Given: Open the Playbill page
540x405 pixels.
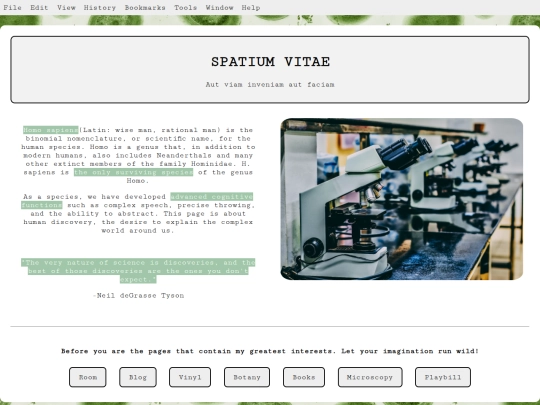Looking at the screenshot, I should click(x=443, y=377).
